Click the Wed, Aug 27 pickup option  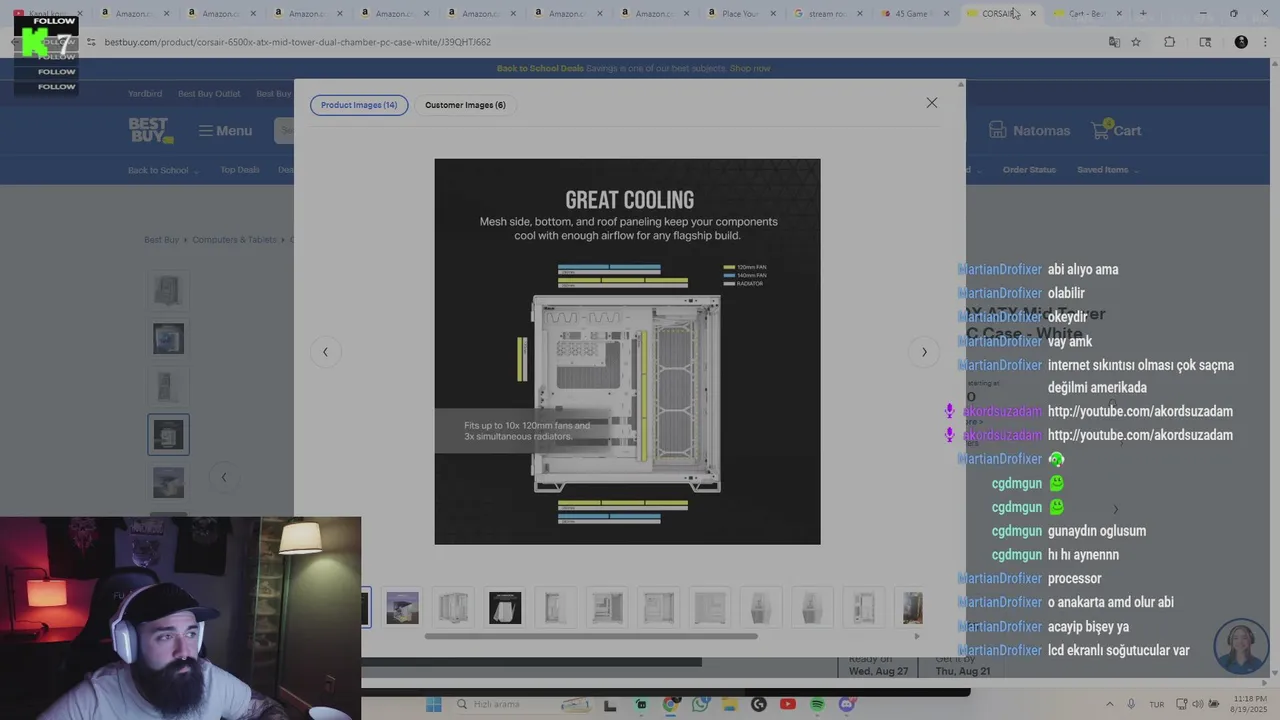(x=876, y=666)
